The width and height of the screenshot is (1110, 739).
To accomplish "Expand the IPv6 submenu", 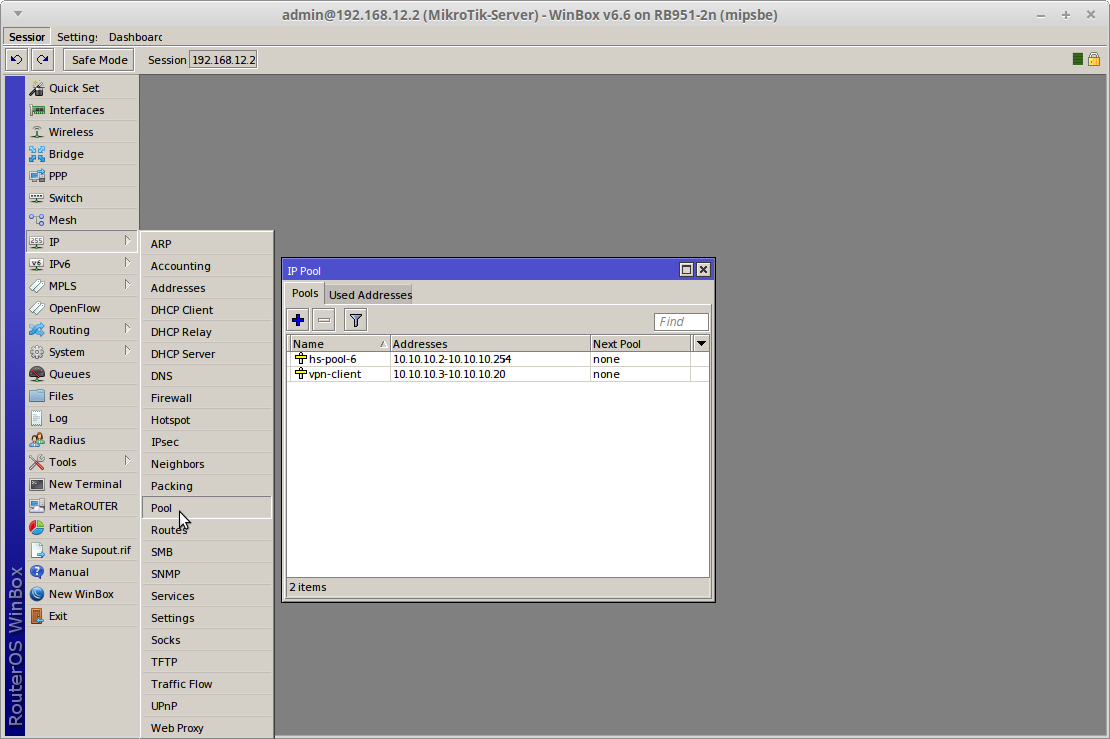I will point(82,263).
